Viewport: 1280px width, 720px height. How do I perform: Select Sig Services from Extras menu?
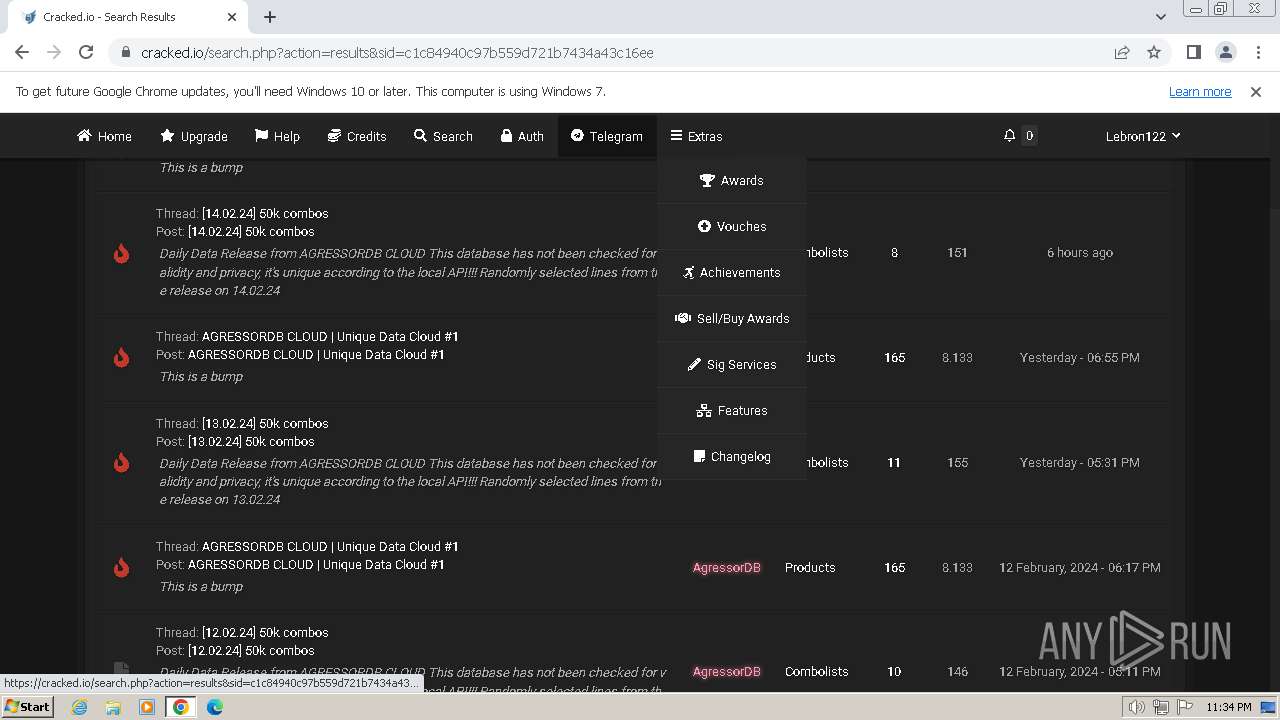pos(732,364)
